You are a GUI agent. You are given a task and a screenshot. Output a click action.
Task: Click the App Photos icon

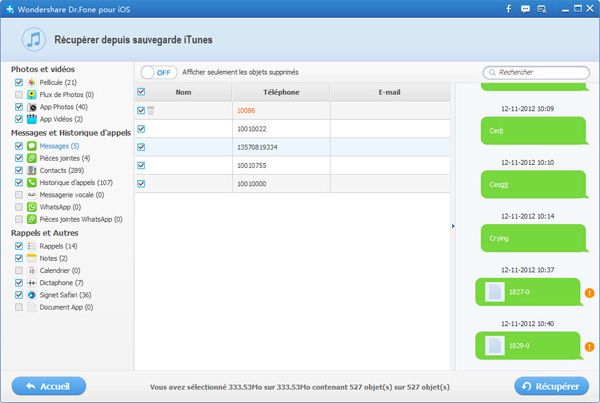32,107
